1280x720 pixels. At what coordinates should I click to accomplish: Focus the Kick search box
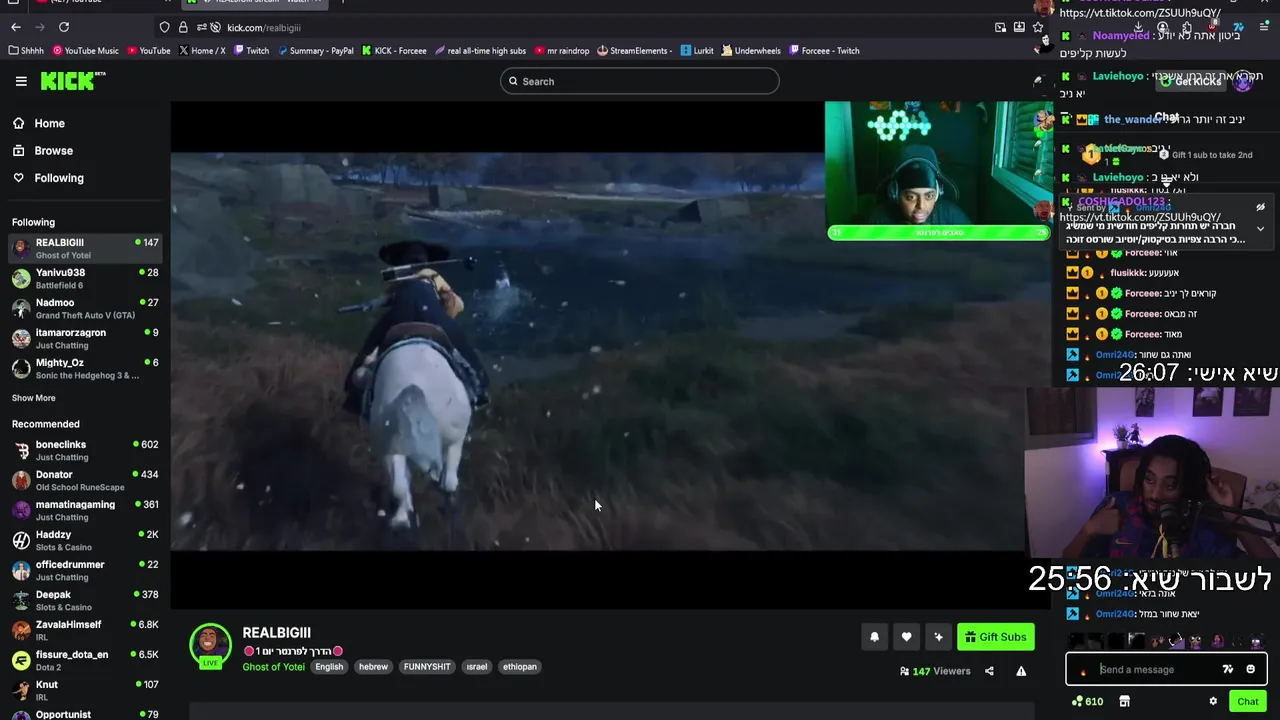tap(640, 81)
